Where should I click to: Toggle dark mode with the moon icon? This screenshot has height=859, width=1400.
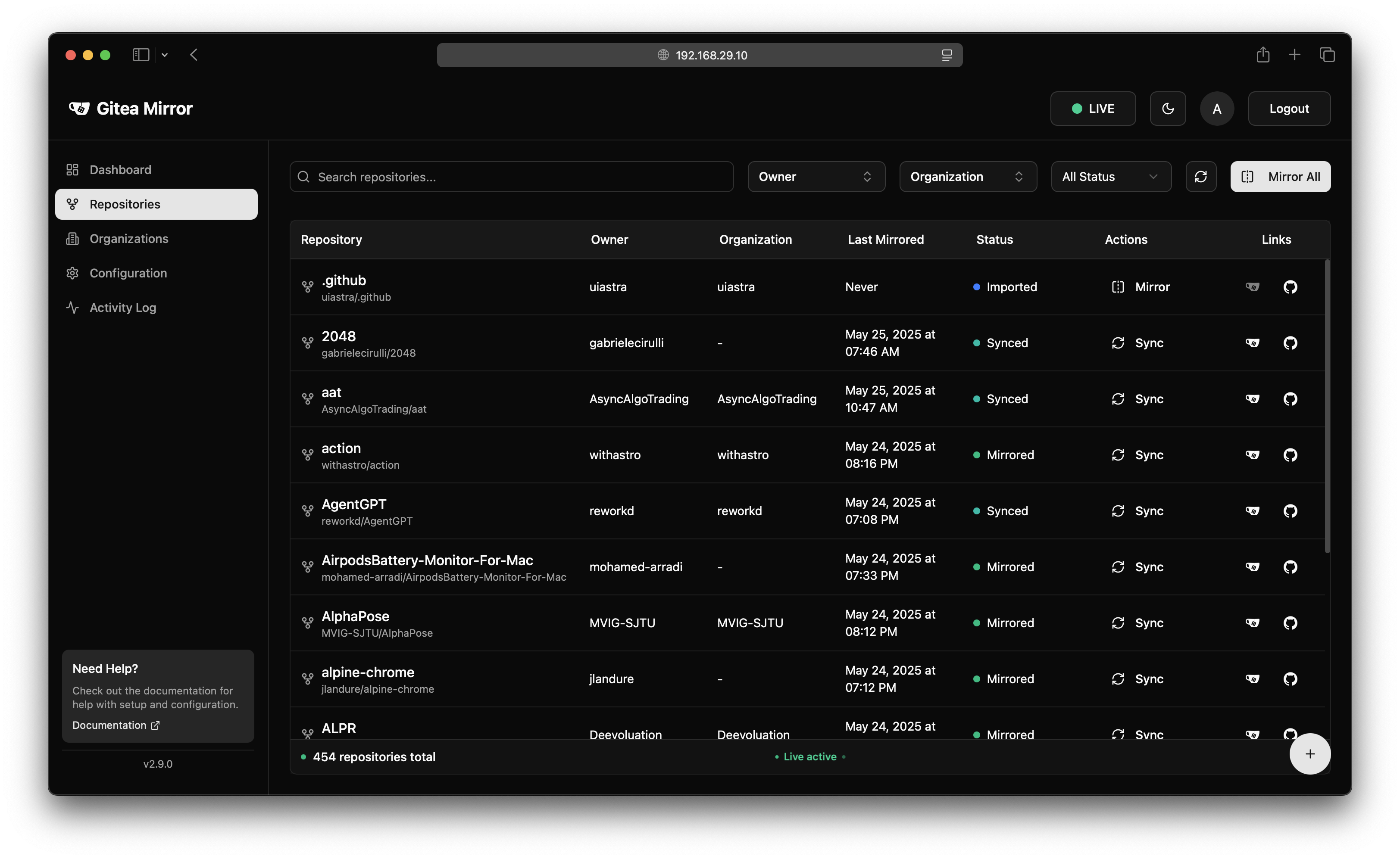[1168, 109]
